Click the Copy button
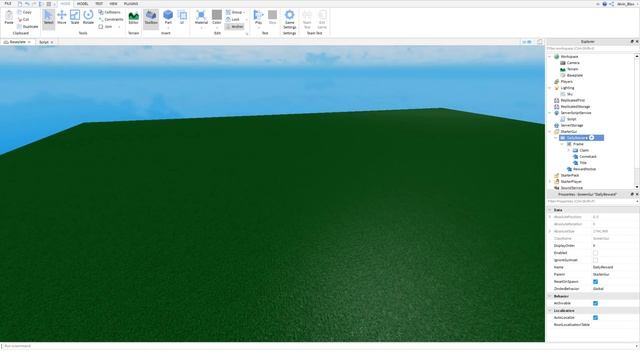 24,12
